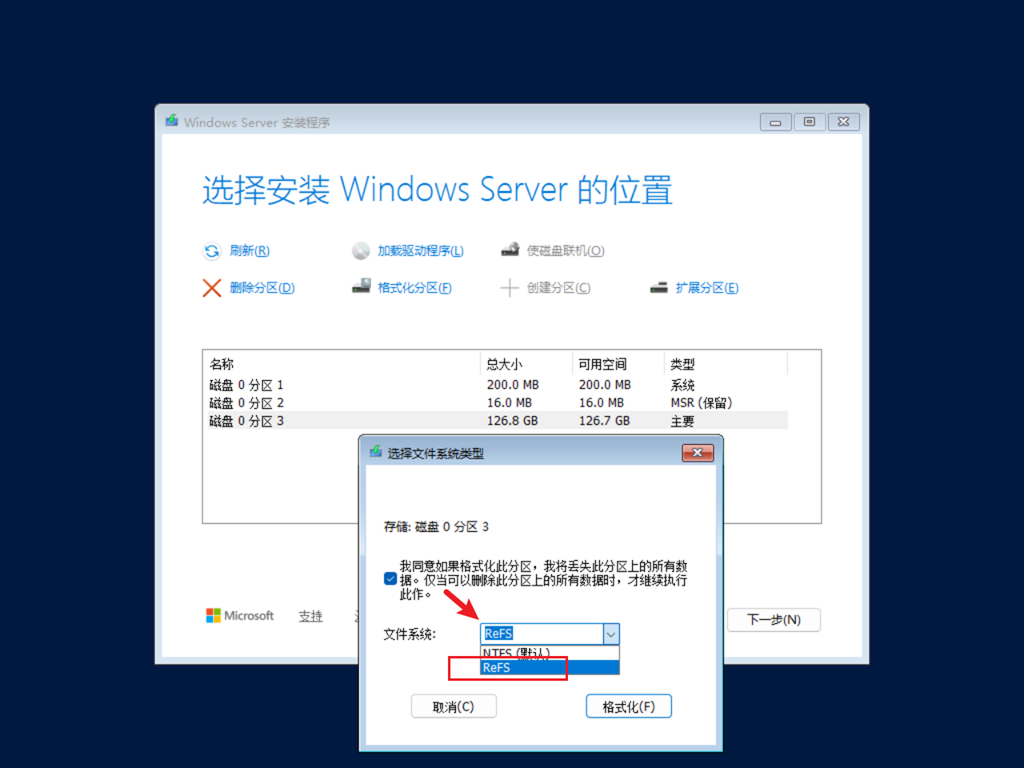
Task: Uncheck the data loss agreement checkbox
Action: click(x=390, y=579)
